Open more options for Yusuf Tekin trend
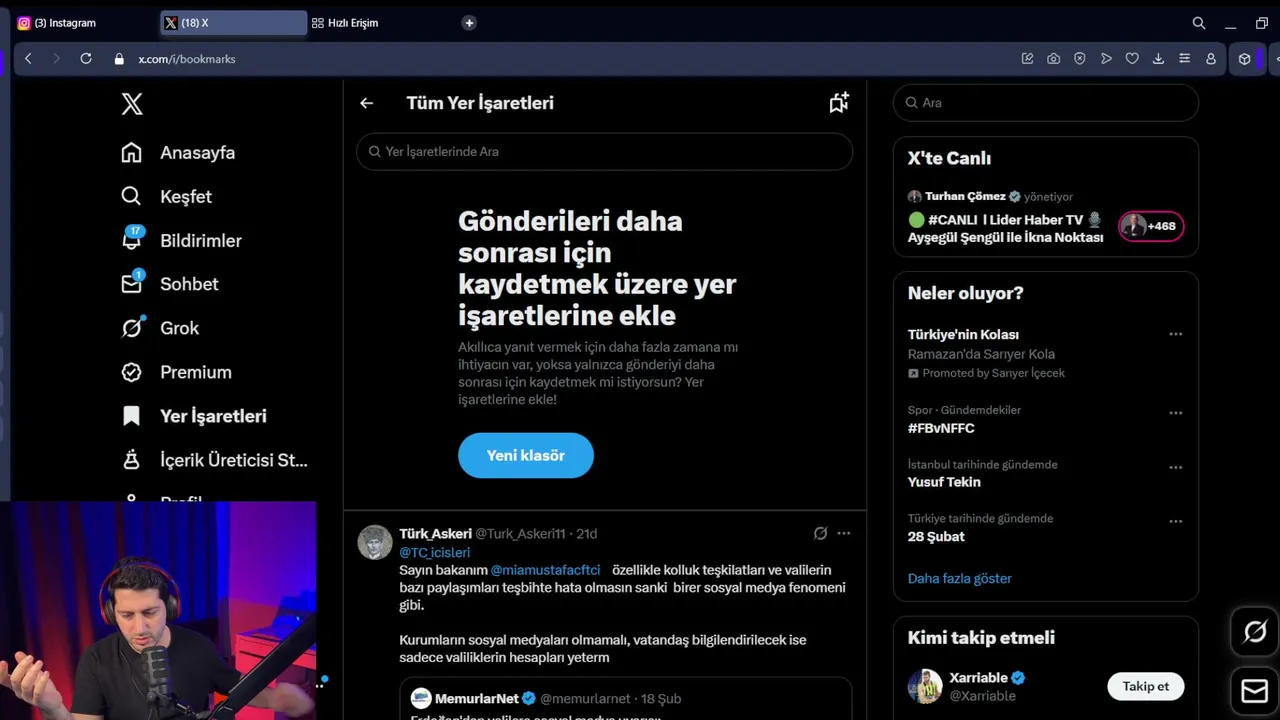The width and height of the screenshot is (1280, 720). click(1175, 467)
